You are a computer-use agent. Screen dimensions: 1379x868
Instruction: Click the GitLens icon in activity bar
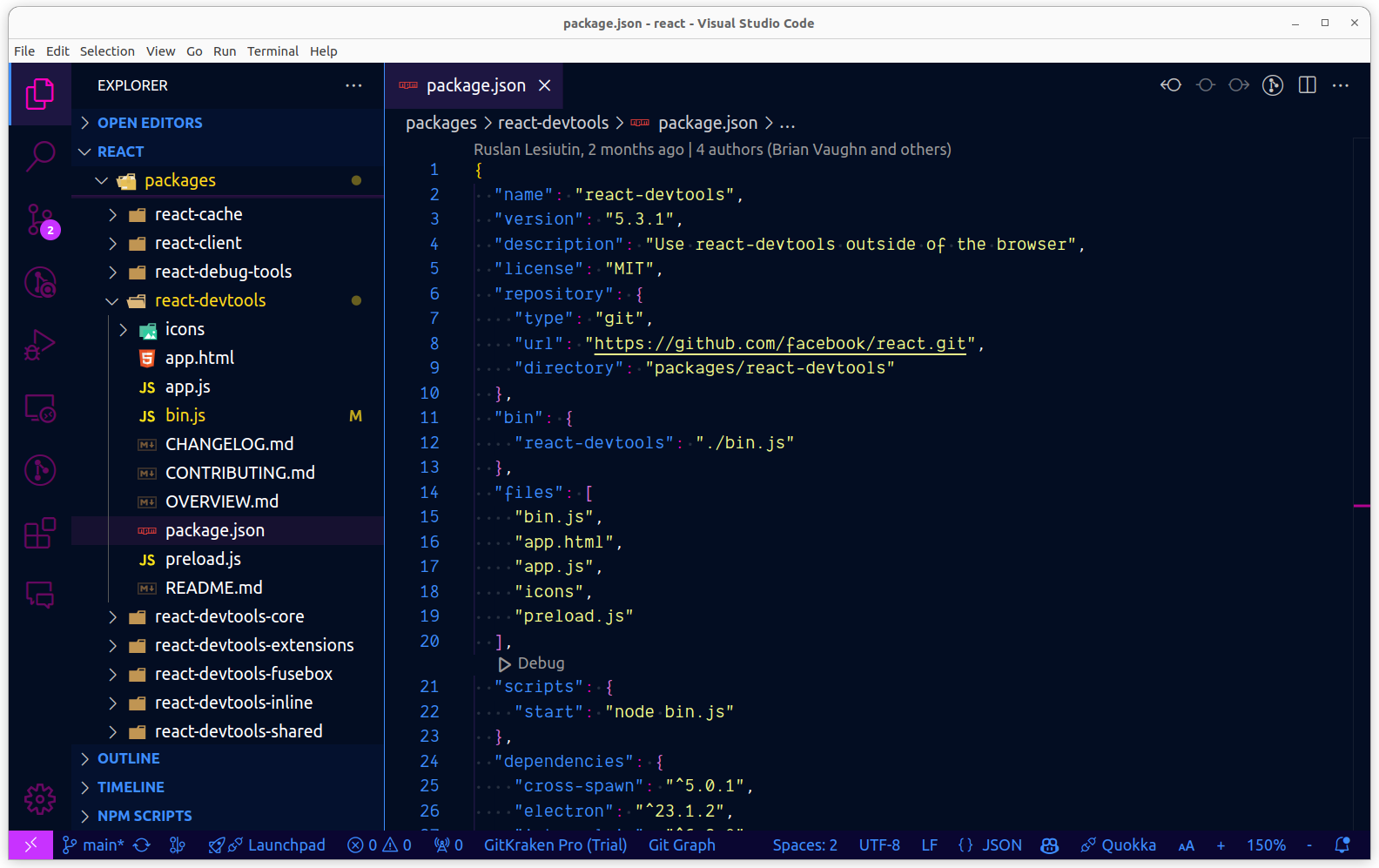tap(40, 283)
